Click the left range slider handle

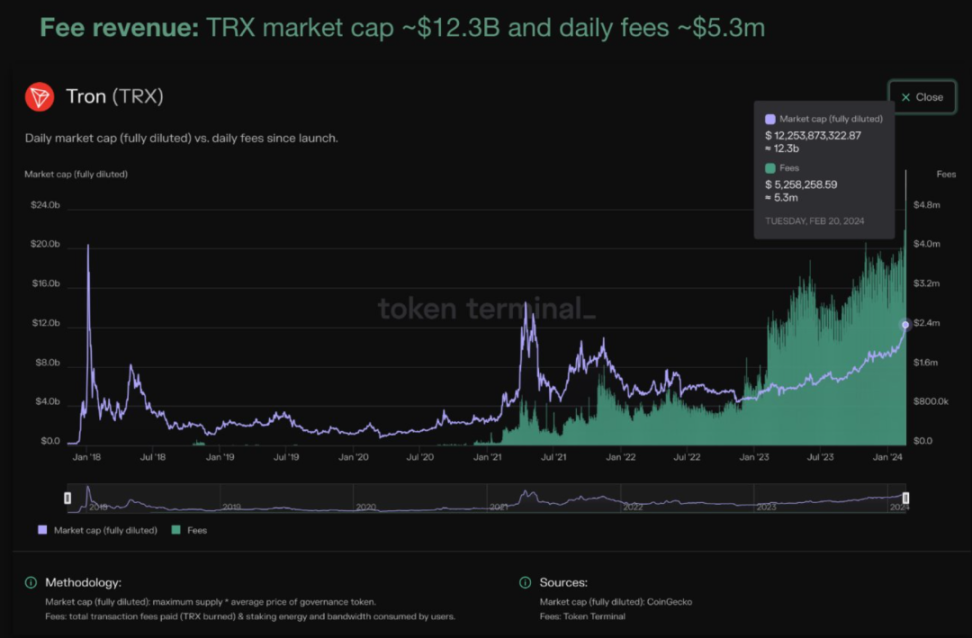point(68,498)
